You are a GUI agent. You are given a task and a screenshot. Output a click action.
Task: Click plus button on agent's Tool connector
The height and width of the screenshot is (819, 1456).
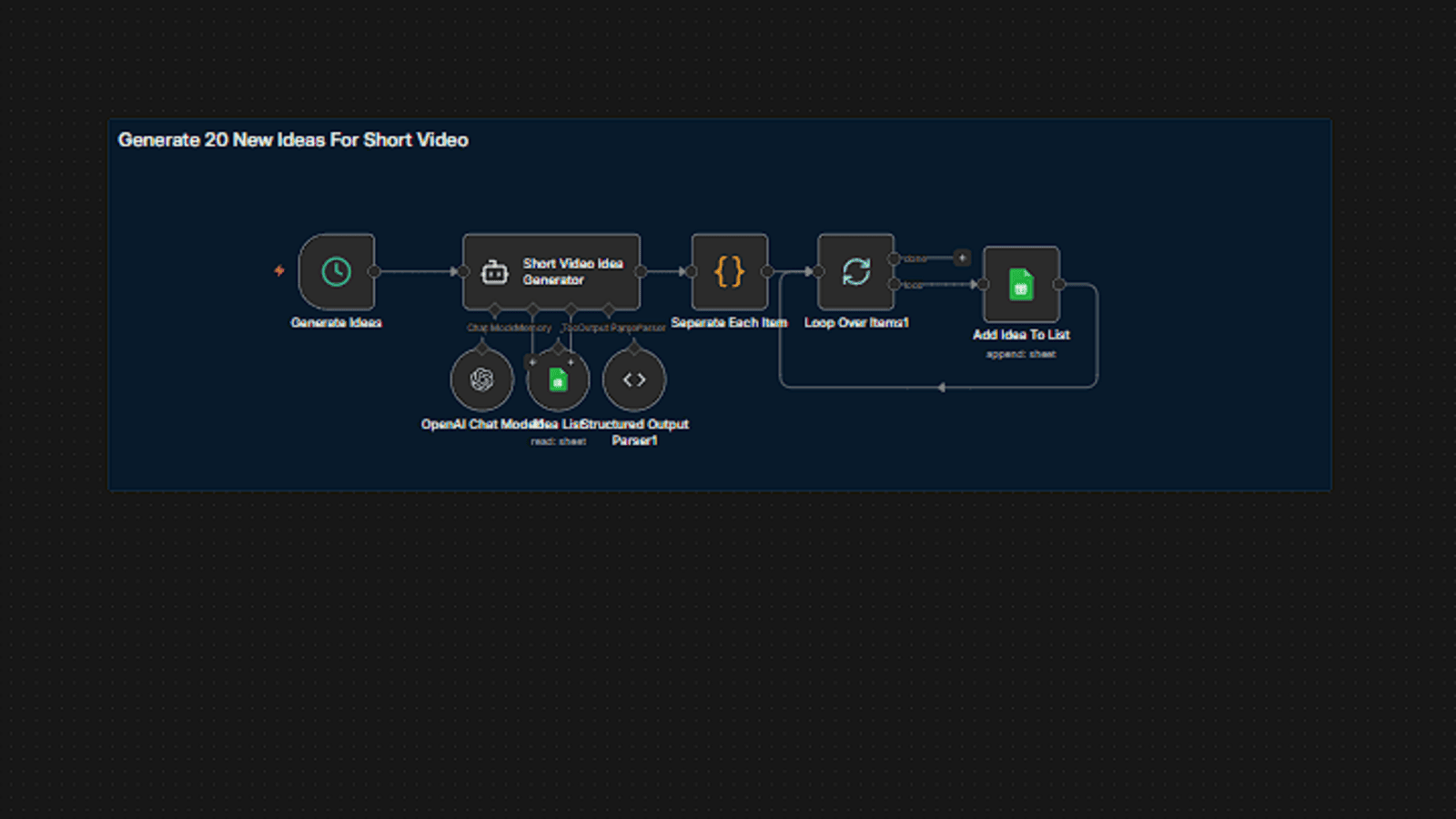(x=571, y=361)
